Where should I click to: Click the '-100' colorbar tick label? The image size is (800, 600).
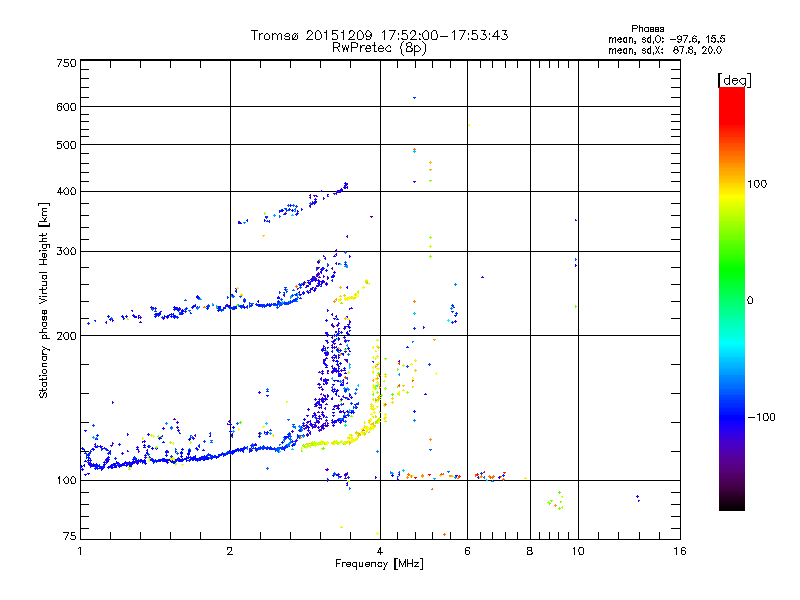click(761, 417)
